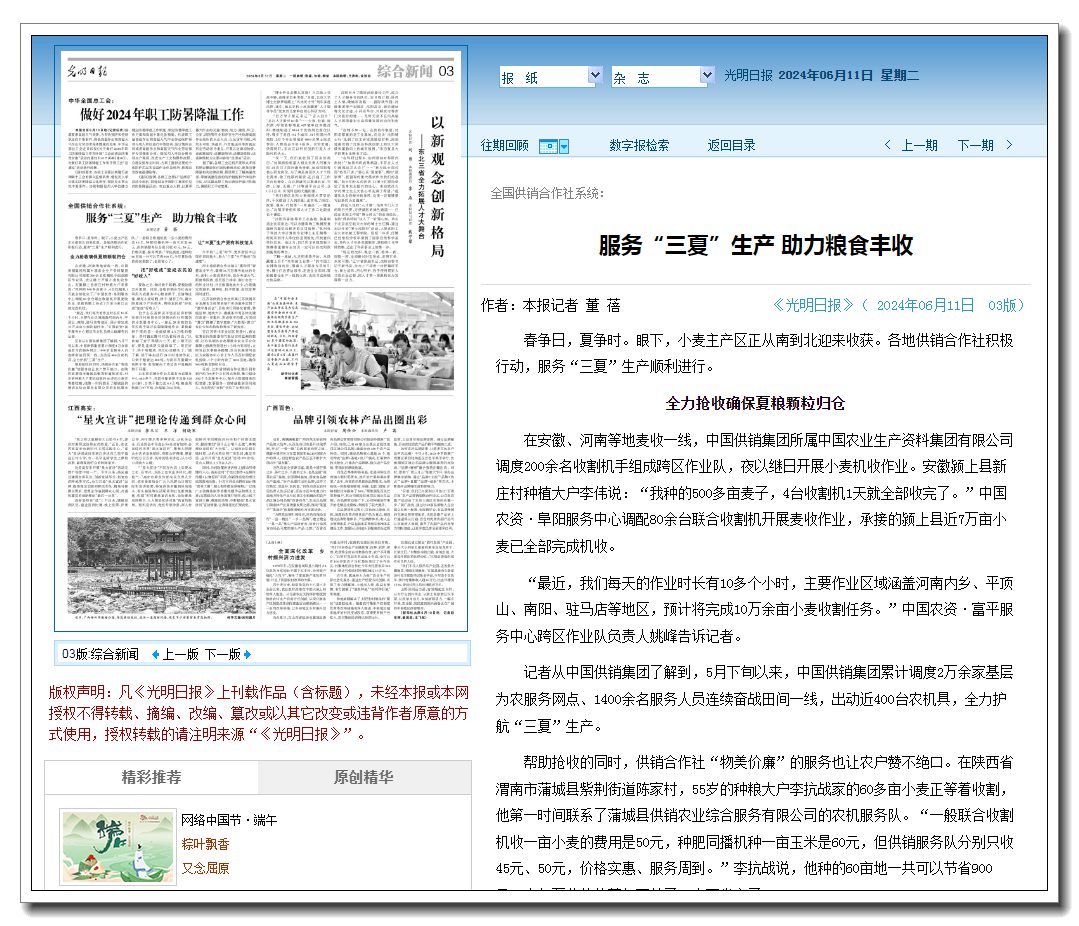Switch to the 精彩推荐 tab

point(151,777)
